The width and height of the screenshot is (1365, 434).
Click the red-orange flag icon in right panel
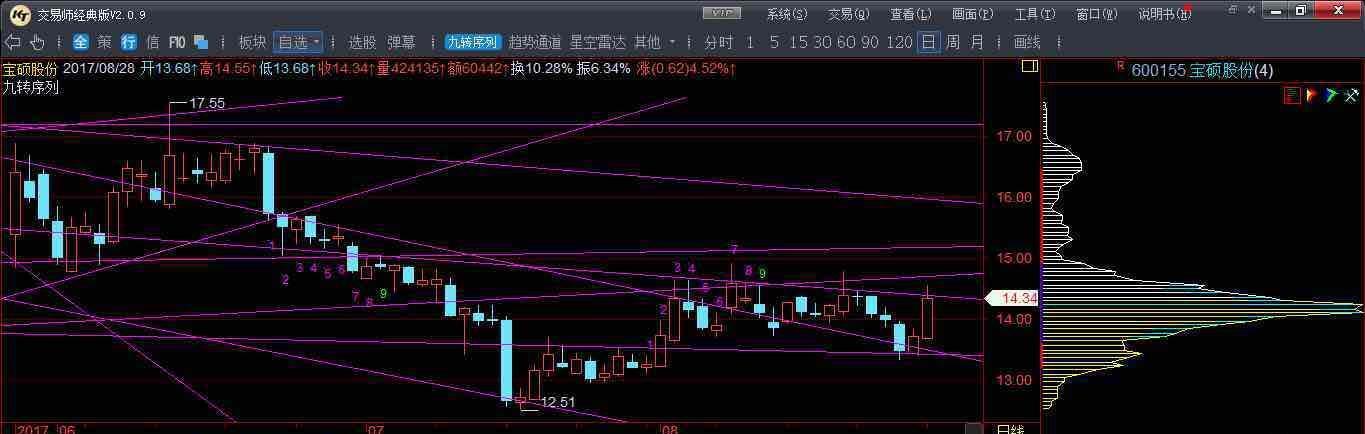tap(1311, 95)
